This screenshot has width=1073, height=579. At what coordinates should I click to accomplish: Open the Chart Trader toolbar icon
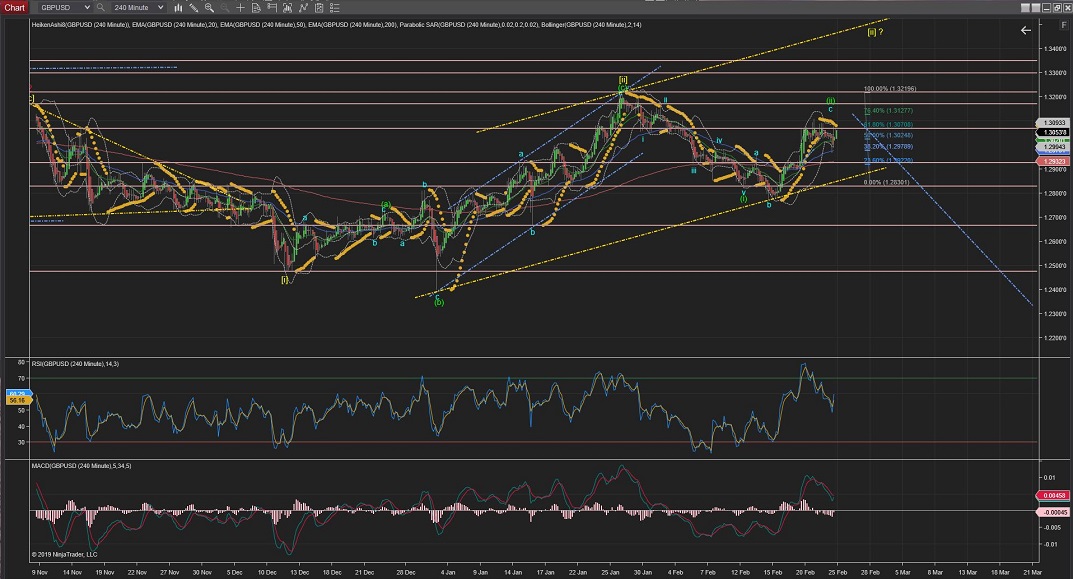point(272,8)
